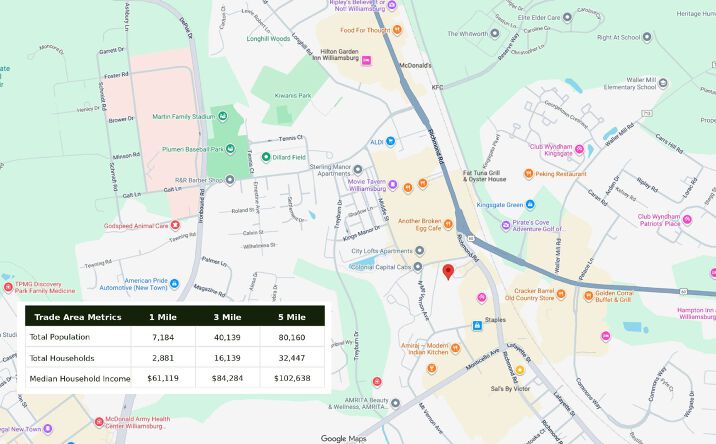
Task: Select Golden Corral Buffet icon
Action: tap(589, 296)
